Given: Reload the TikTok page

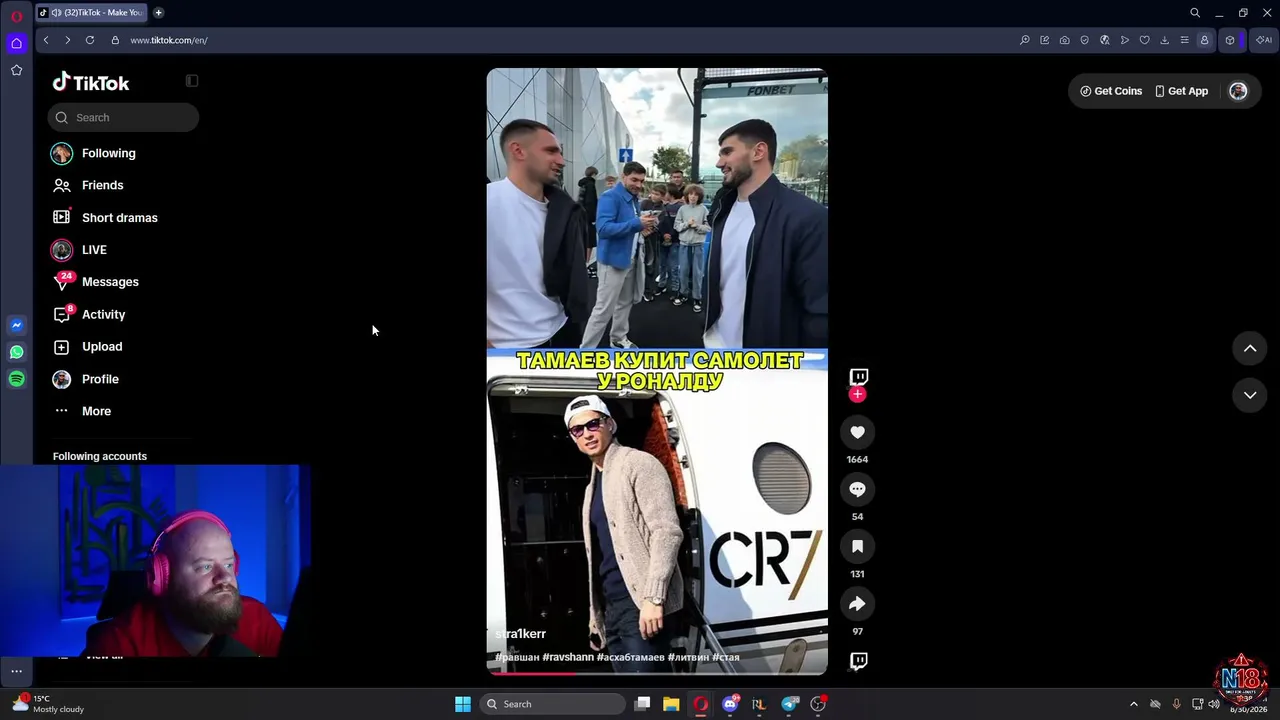Looking at the screenshot, I should (90, 40).
